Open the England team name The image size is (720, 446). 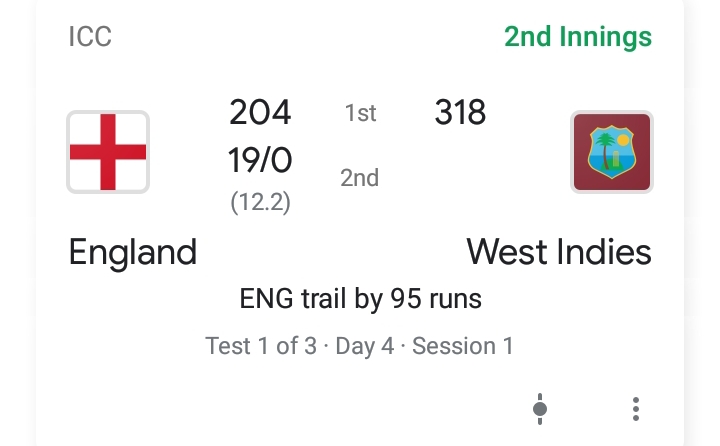point(132,252)
